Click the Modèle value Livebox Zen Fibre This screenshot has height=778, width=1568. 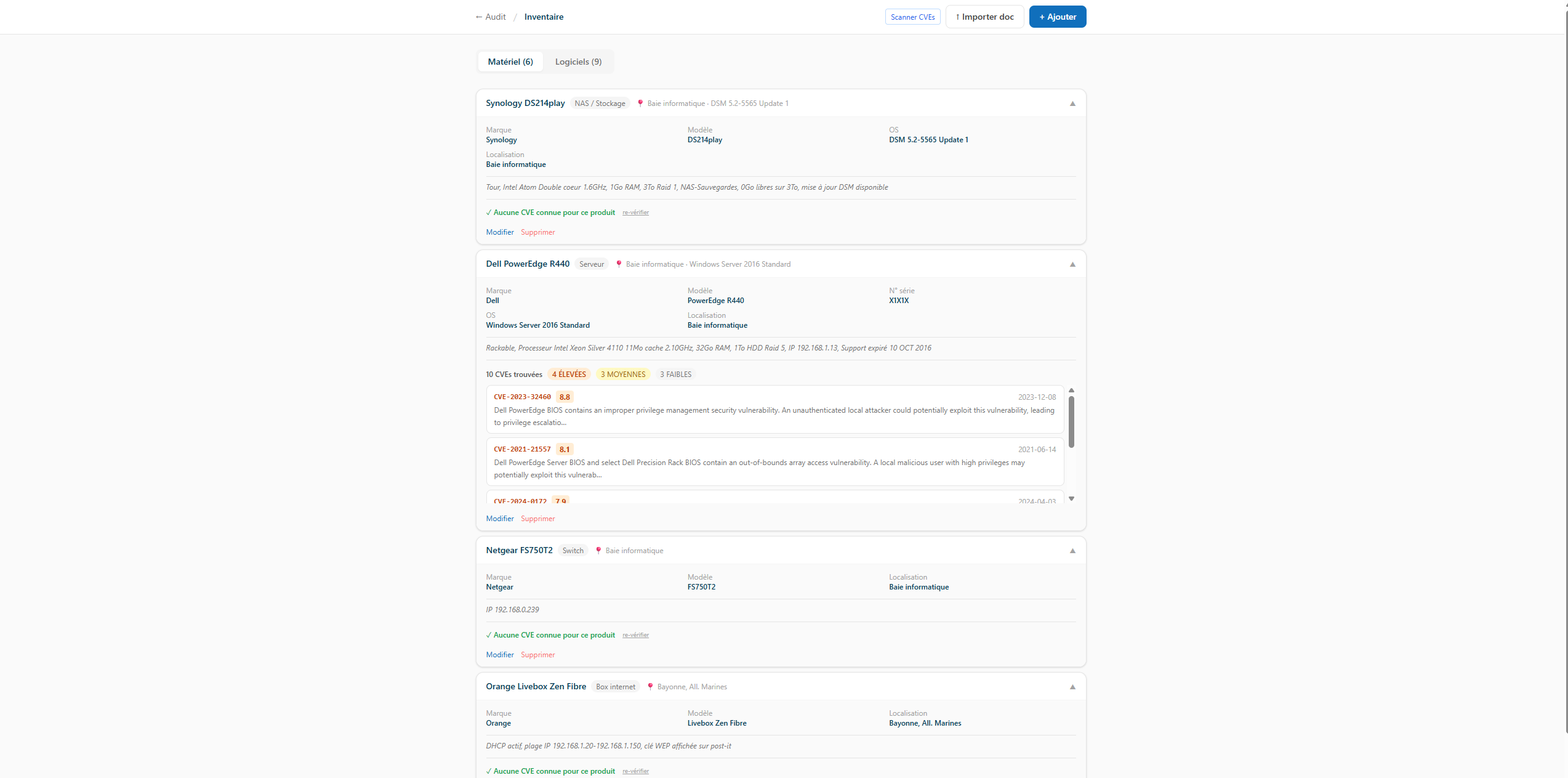[717, 723]
